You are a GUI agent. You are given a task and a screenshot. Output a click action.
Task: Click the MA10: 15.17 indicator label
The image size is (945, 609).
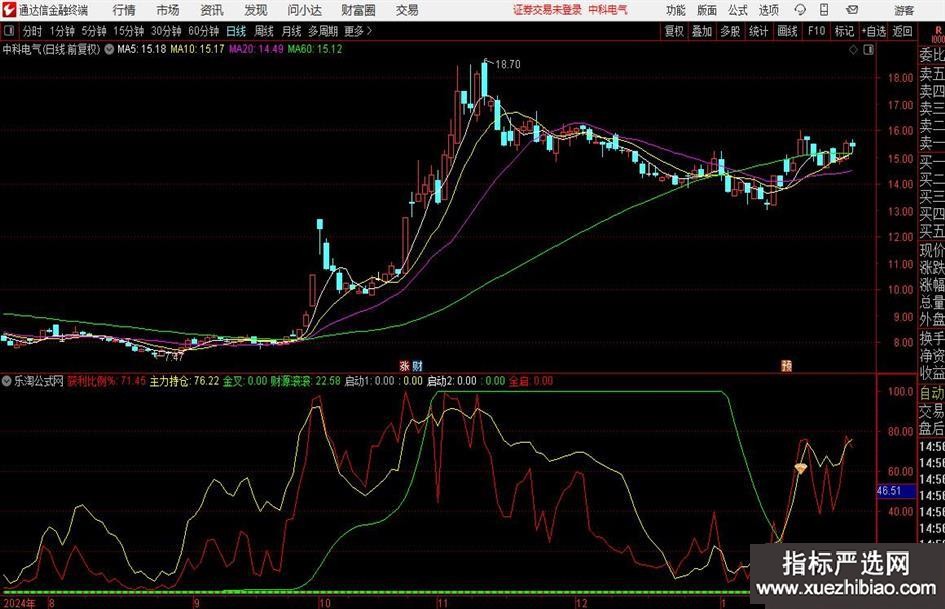point(198,49)
